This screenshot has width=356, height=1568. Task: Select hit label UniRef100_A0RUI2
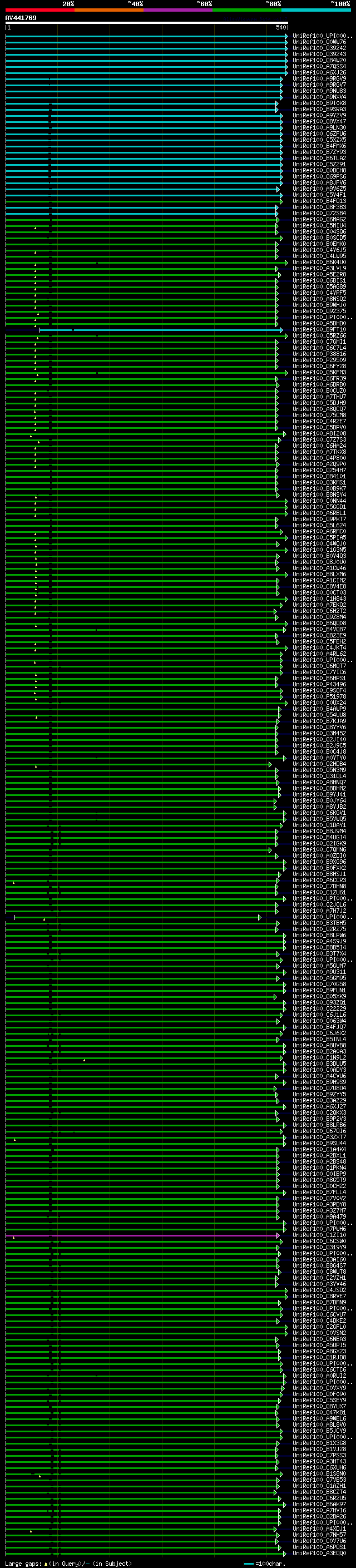tap(319, 1376)
